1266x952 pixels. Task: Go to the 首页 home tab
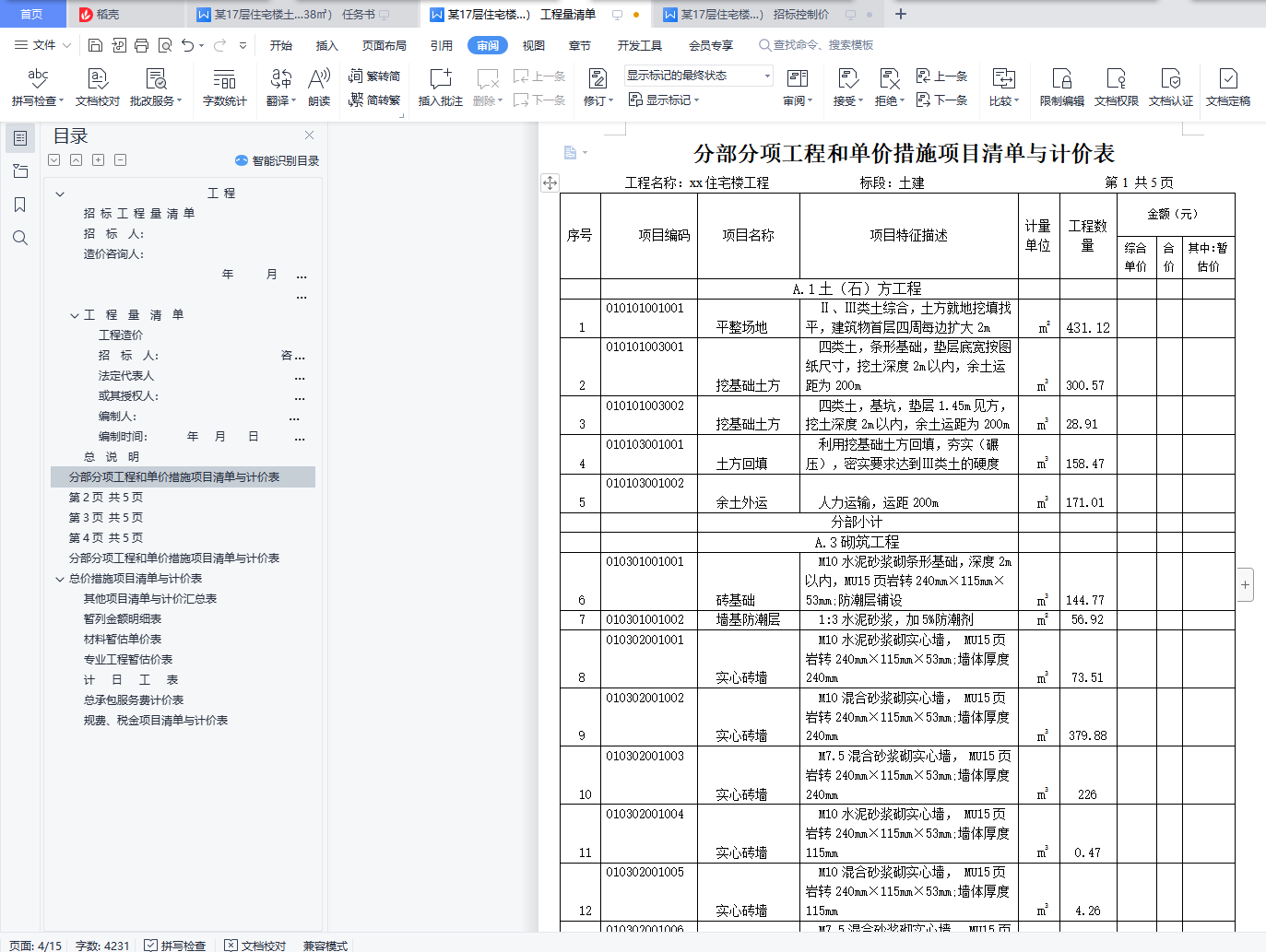32,14
